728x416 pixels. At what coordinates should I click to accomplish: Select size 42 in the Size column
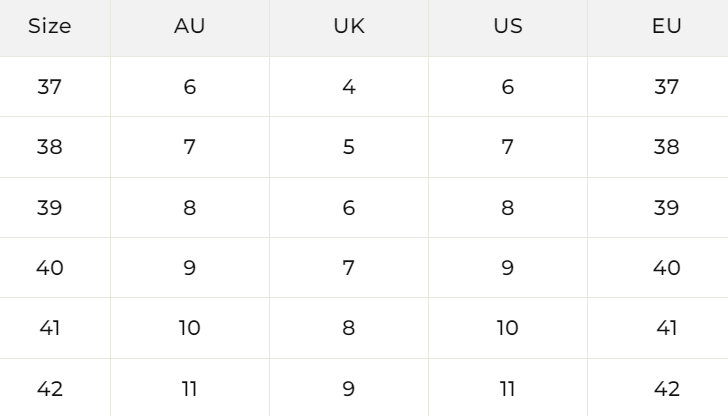tap(50, 388)
